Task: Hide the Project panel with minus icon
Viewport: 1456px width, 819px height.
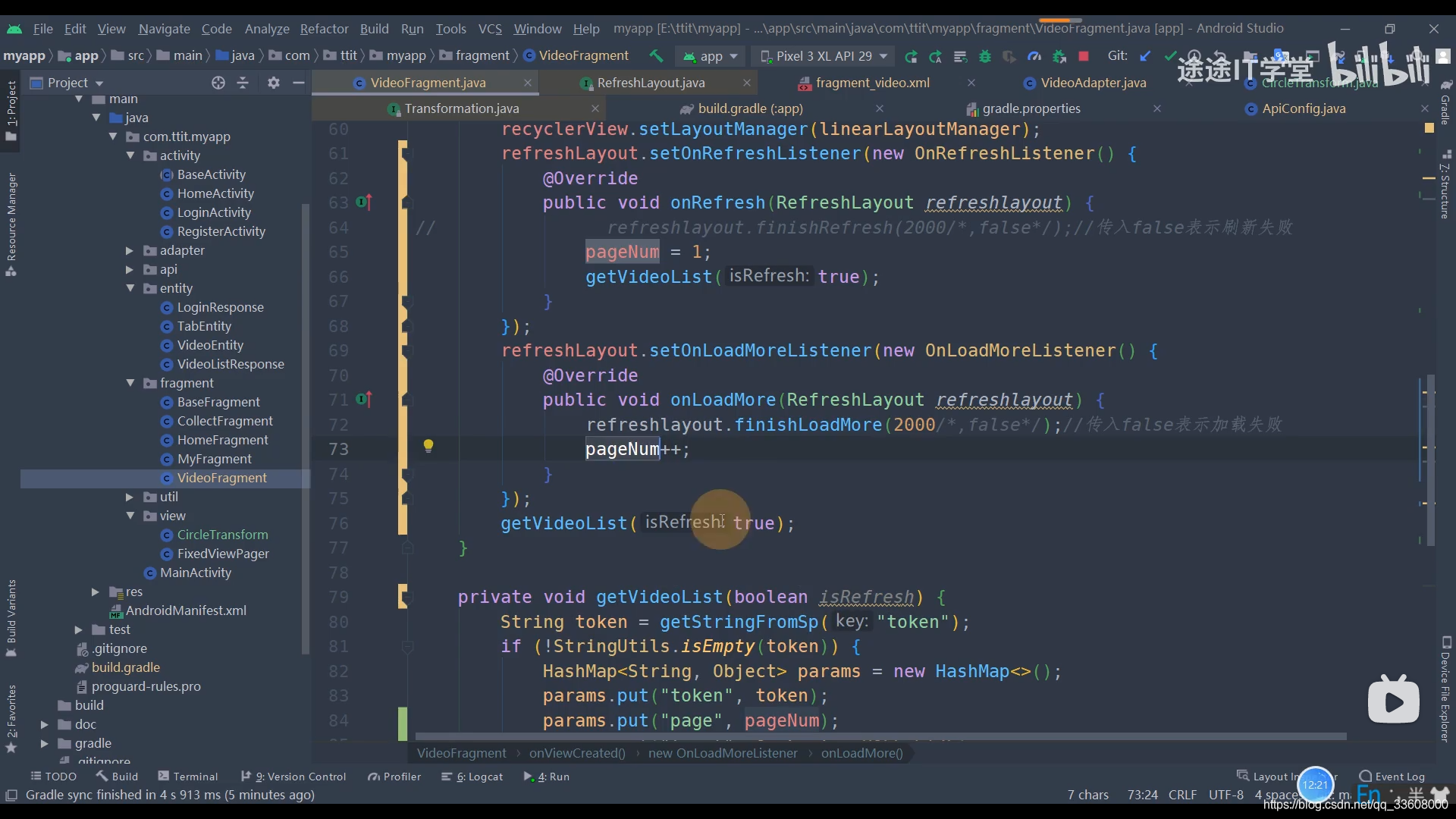Action: pos(299,83)
